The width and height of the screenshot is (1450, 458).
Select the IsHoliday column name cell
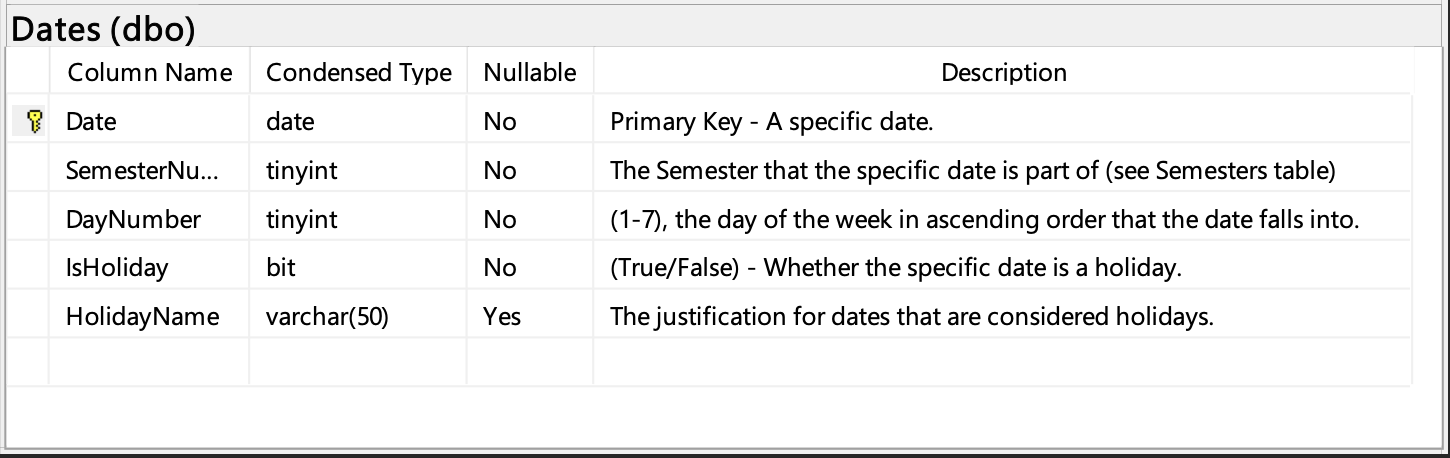pos(117,268)
